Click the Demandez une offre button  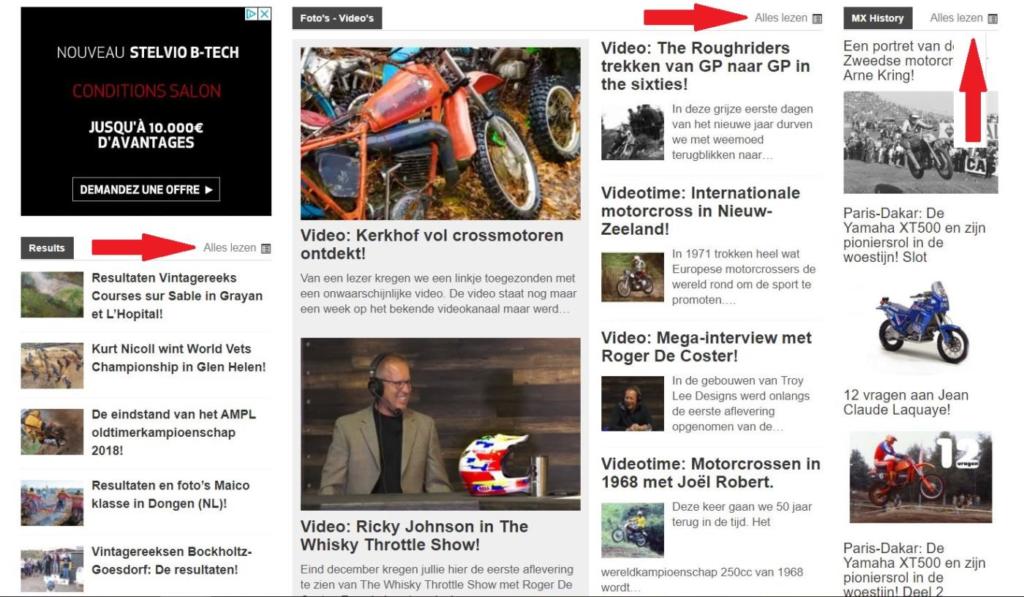[x=146, y=189]
